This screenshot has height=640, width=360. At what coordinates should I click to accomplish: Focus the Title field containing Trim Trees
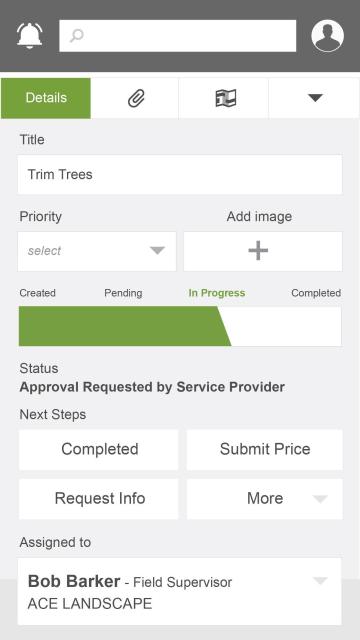pos(180,175)
